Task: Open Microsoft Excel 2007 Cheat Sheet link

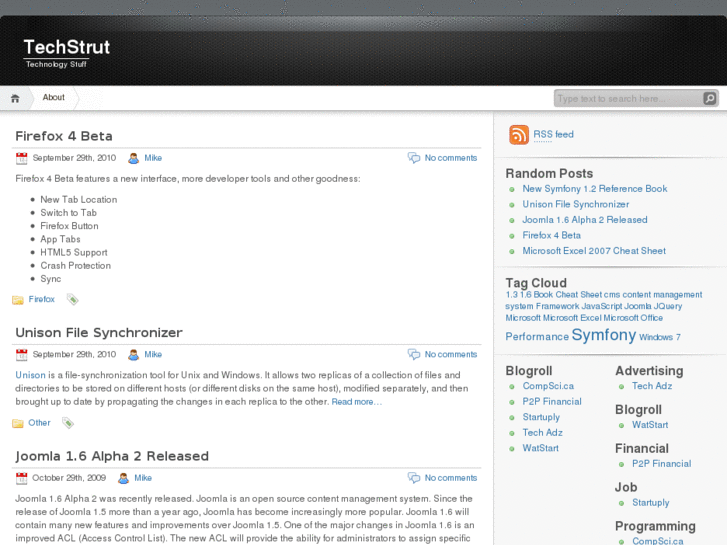Action: click(x=593, y=251)
